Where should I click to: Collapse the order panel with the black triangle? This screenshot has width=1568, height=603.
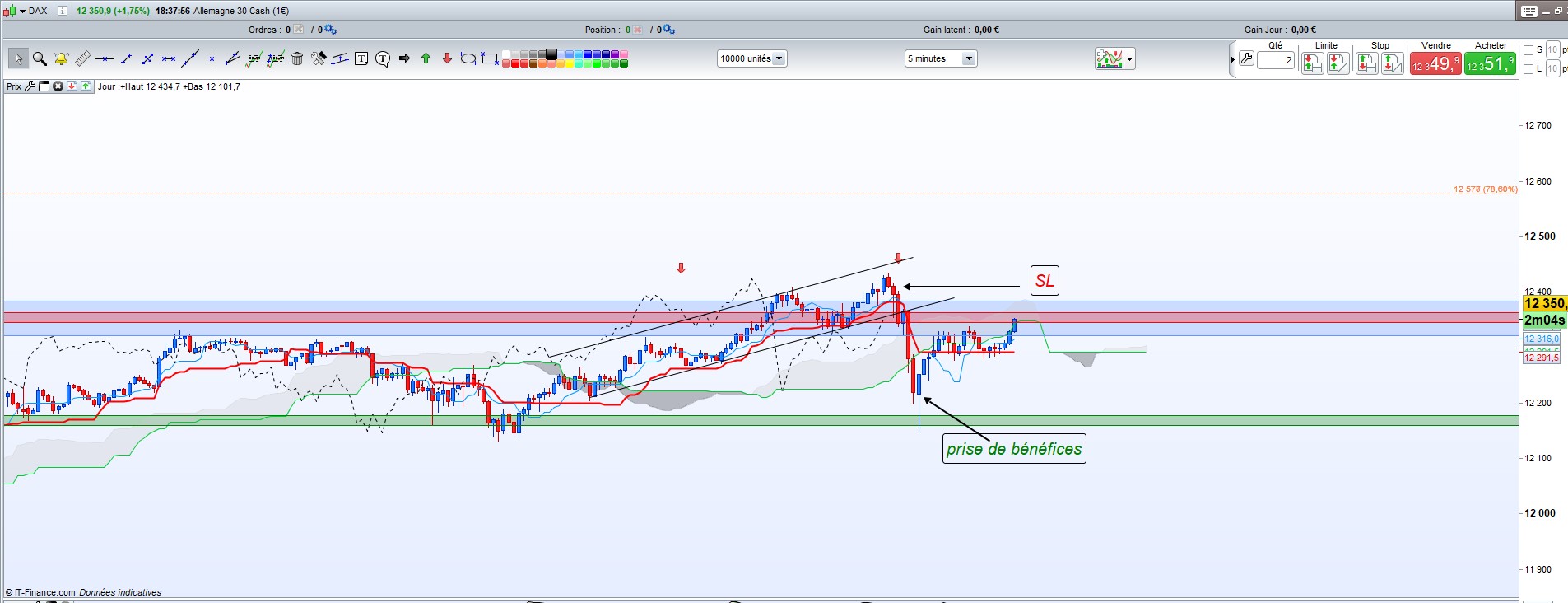click(1232, 59)
